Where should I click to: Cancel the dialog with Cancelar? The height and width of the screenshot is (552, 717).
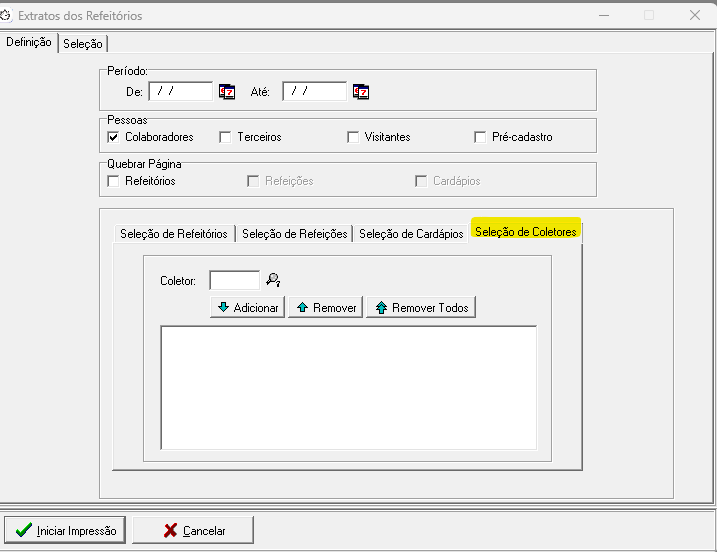click(193, 530)
